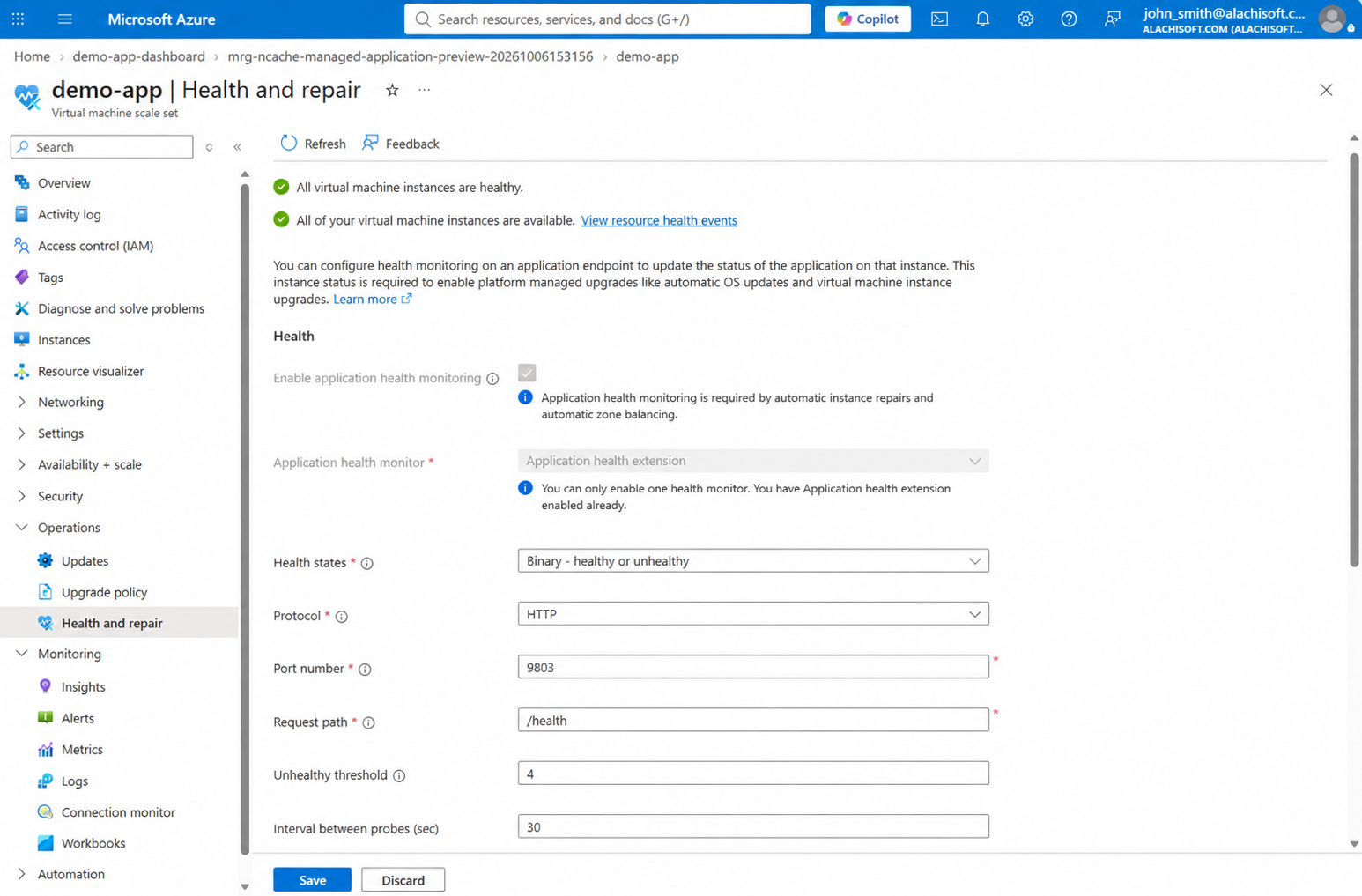Image resolution: width=1362 pixels, height=896 pixels.
Task: Open the help question mark icon
Action: click(x=1069, y=19)
